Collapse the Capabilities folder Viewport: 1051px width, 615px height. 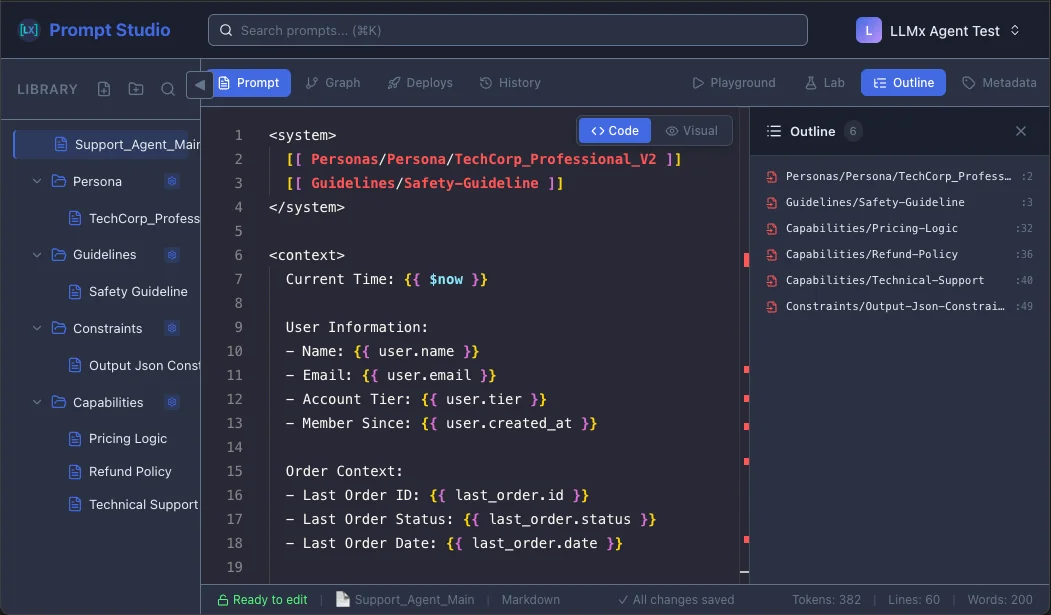[37, 402]
